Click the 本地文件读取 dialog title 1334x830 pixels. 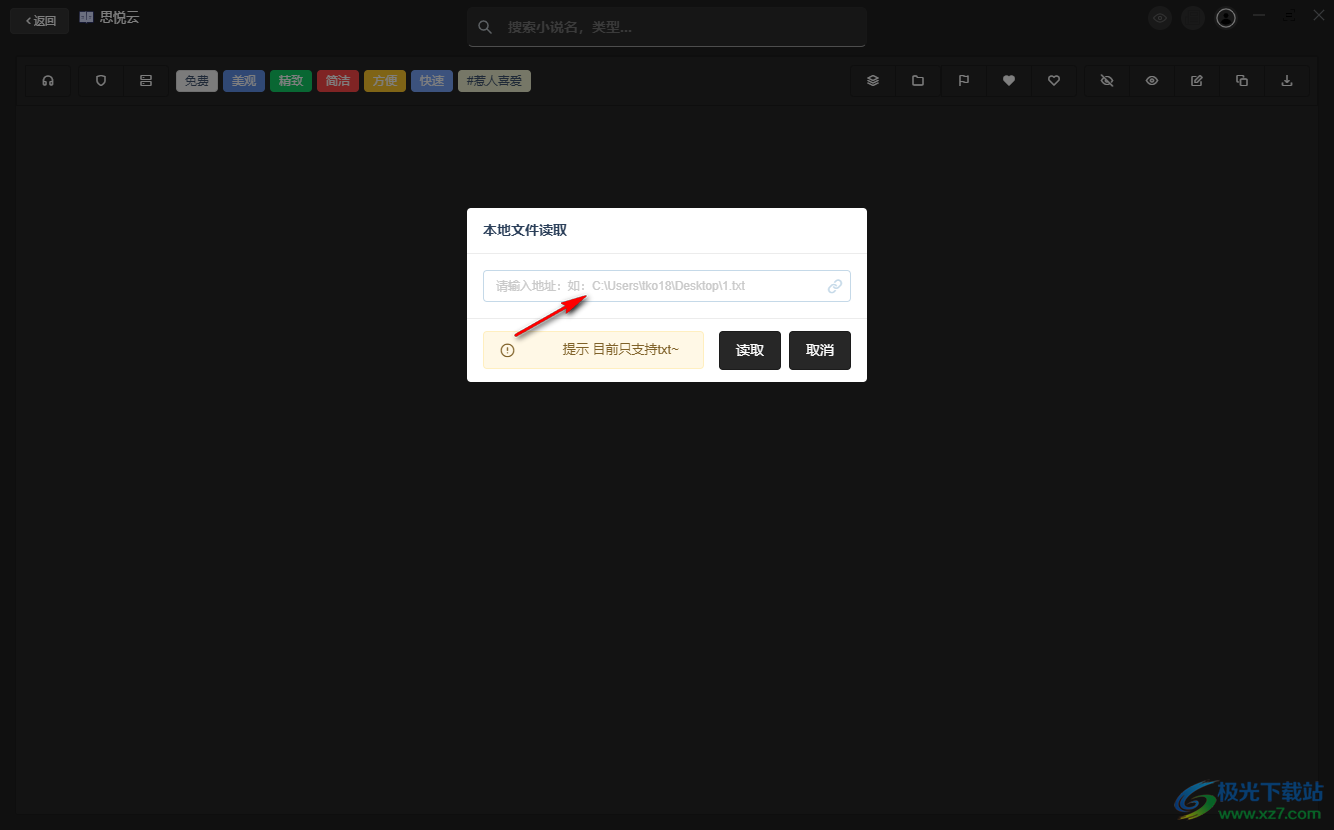pyautogui.click(x=525, y=230)
